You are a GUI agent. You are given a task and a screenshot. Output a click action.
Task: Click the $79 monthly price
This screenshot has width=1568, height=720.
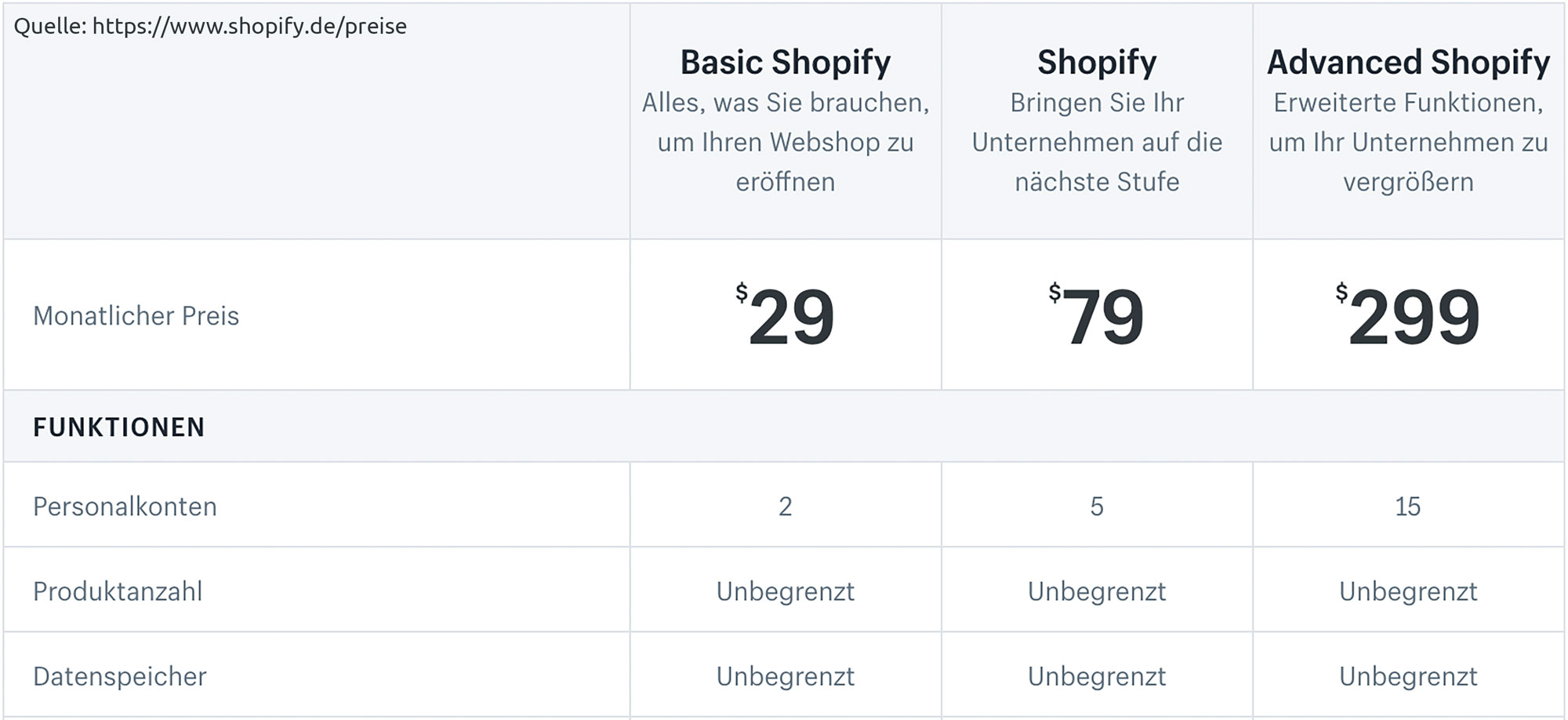tap(1097, 315)
